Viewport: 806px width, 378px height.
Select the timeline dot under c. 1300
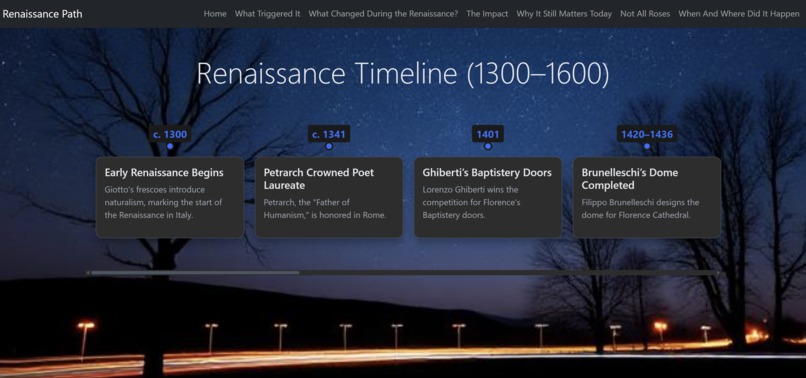coord(170,146)
